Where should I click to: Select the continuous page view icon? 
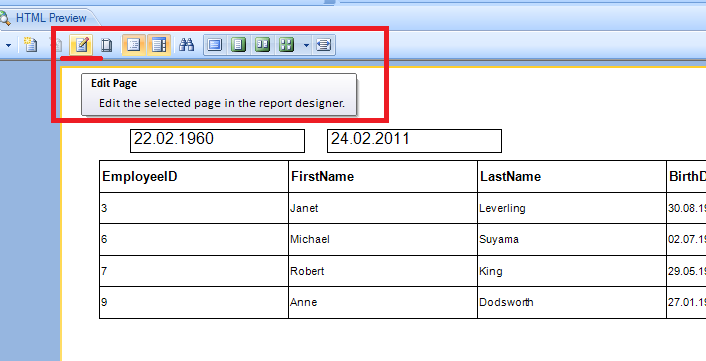tap(239, 45)
